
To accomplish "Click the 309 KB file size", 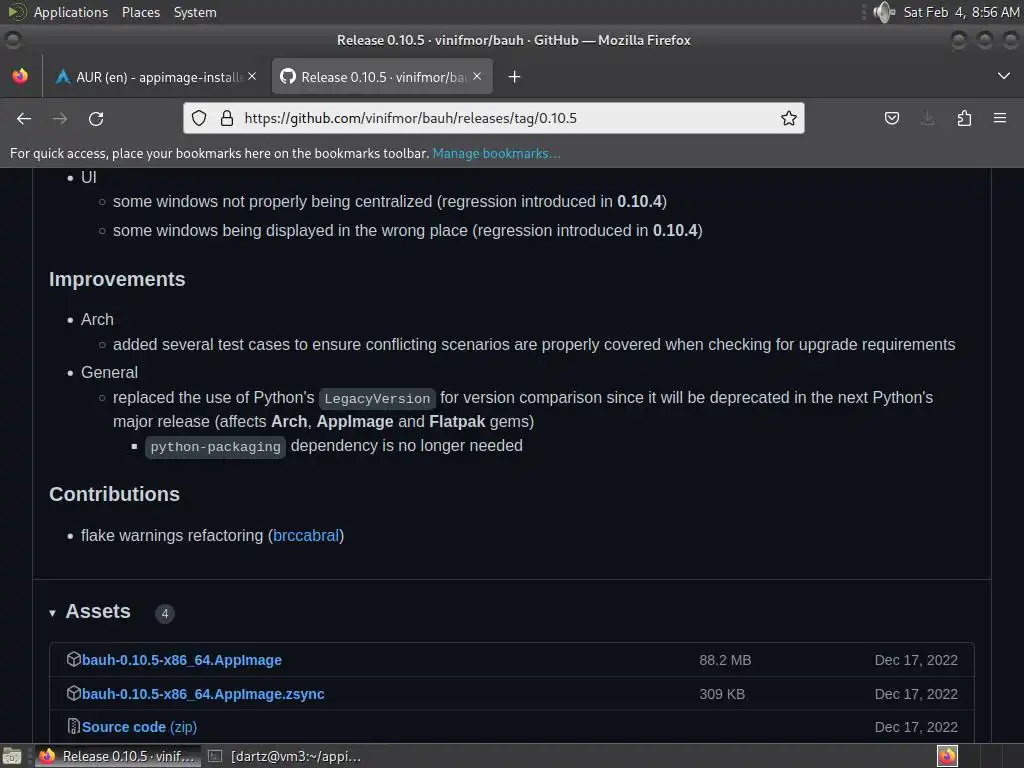I will pyautogui.click(x=722, y=694).
